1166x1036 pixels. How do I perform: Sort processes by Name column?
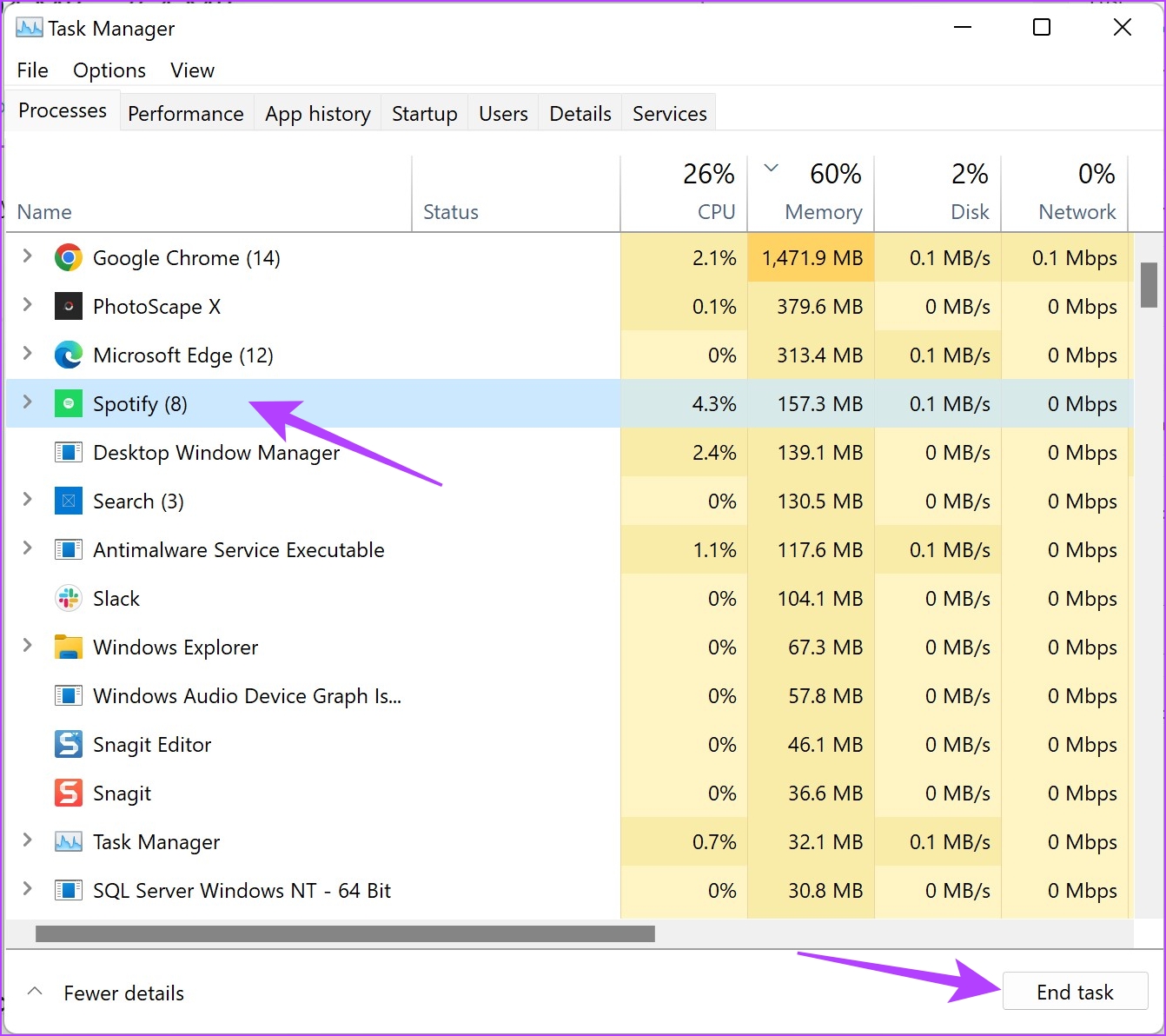209,194
